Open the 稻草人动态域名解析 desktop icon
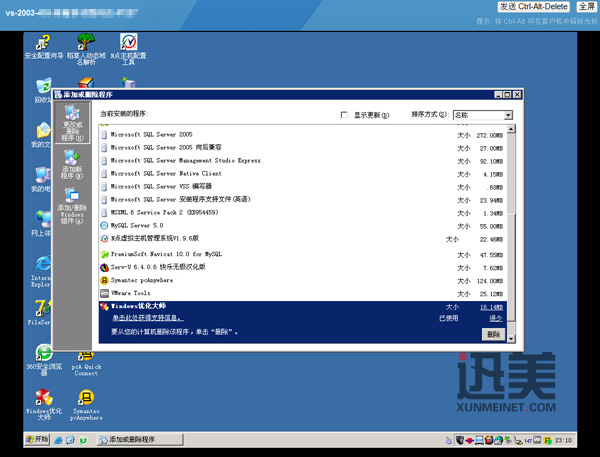Viewport: 600px width, 457px height. pyautogui.click(x=86, y=48)
